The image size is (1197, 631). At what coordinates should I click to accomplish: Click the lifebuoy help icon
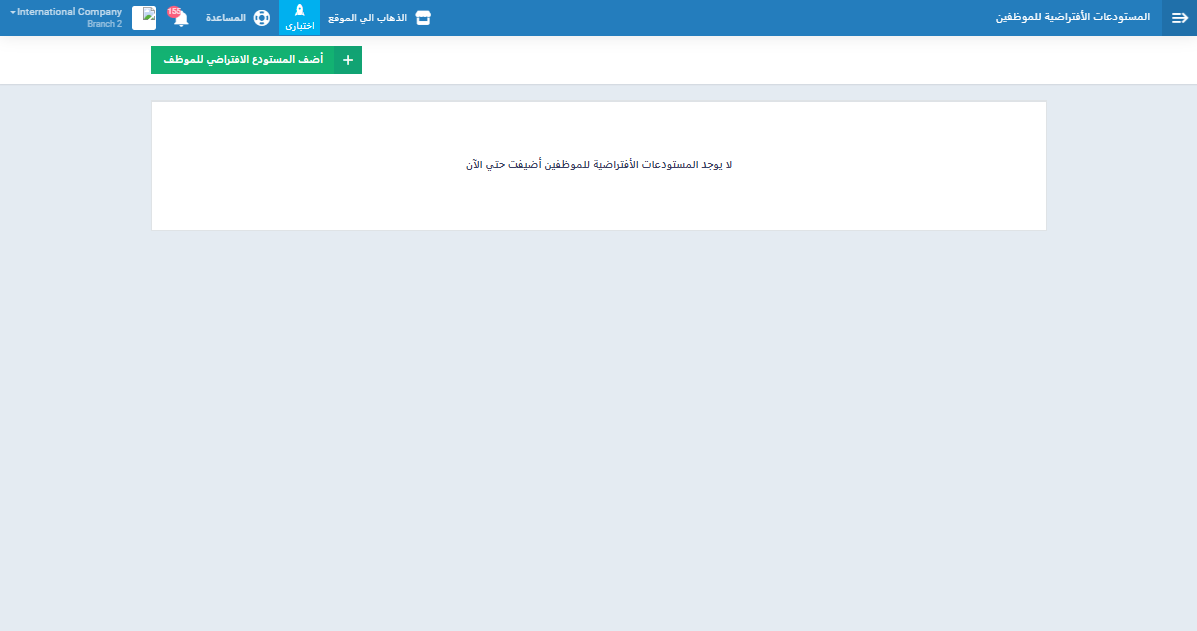[262, 18]
